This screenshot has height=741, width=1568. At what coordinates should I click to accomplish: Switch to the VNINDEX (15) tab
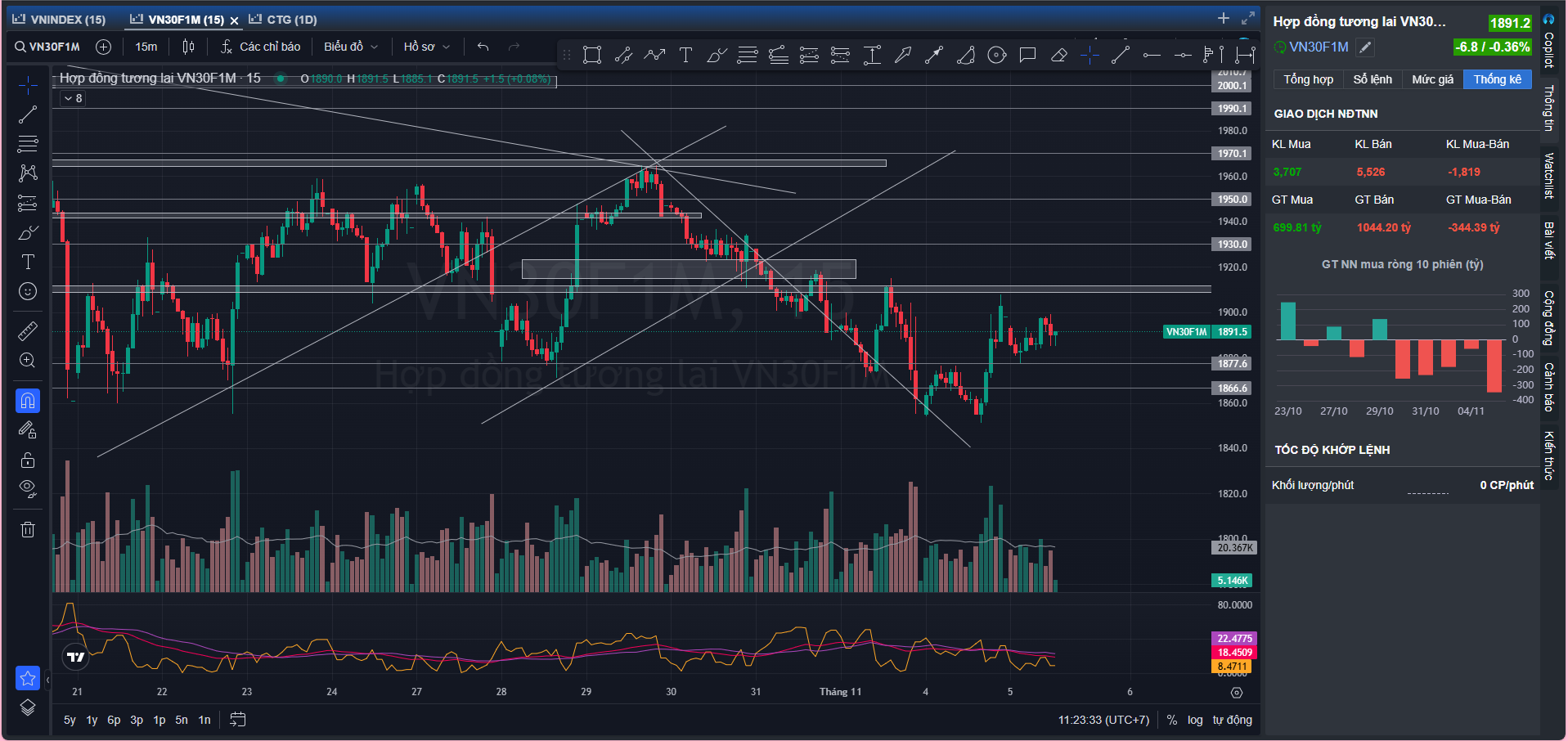[60, 20]
